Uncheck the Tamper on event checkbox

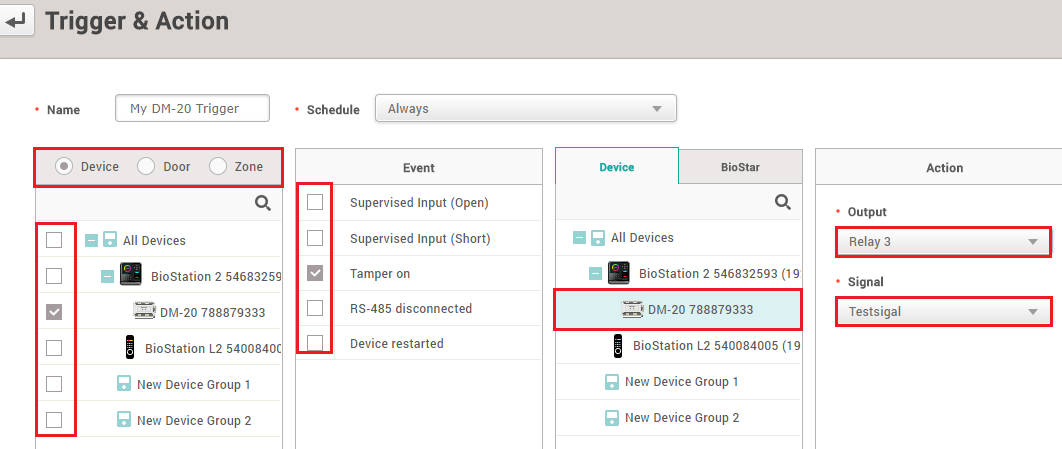315,273
